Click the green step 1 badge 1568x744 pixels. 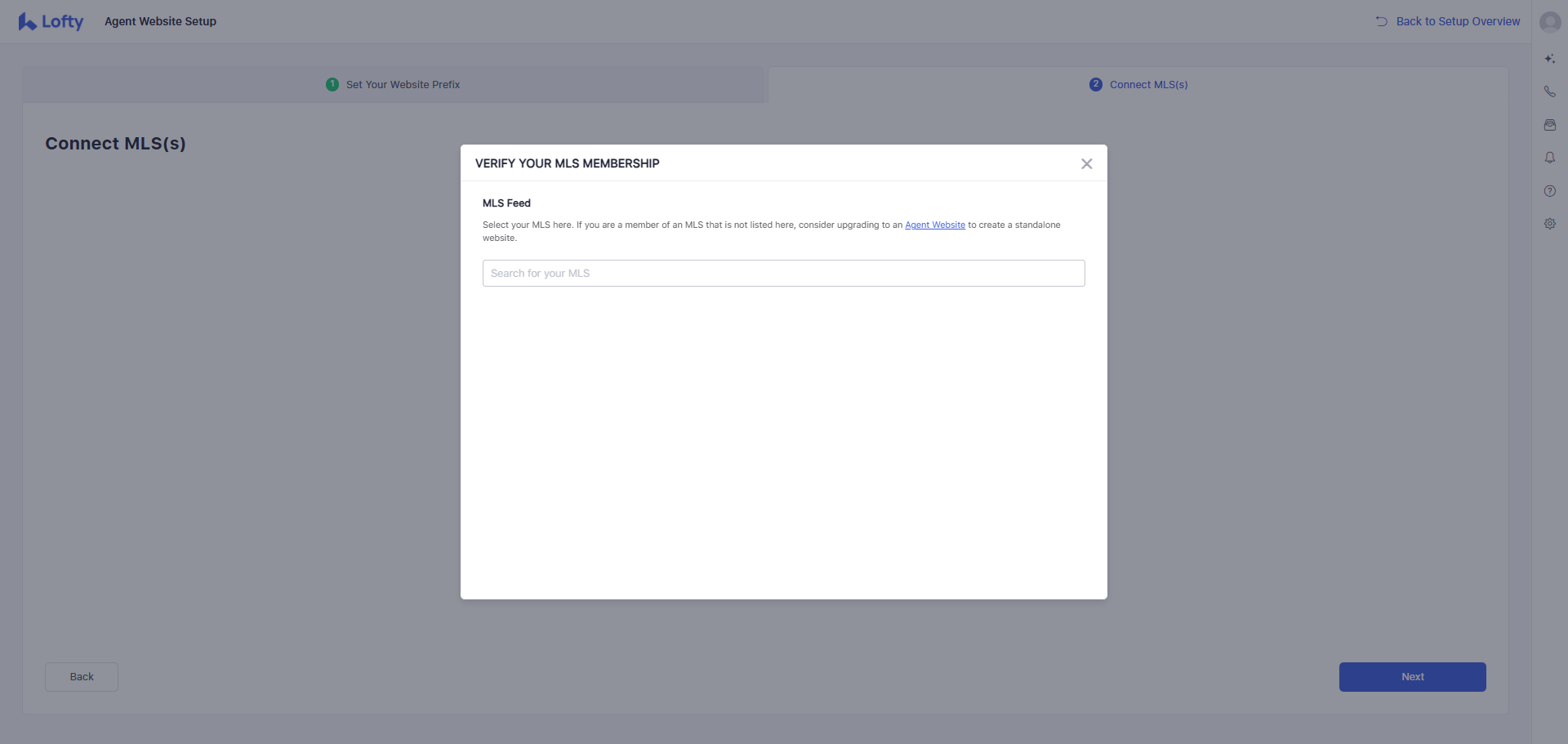coord(332,85)
